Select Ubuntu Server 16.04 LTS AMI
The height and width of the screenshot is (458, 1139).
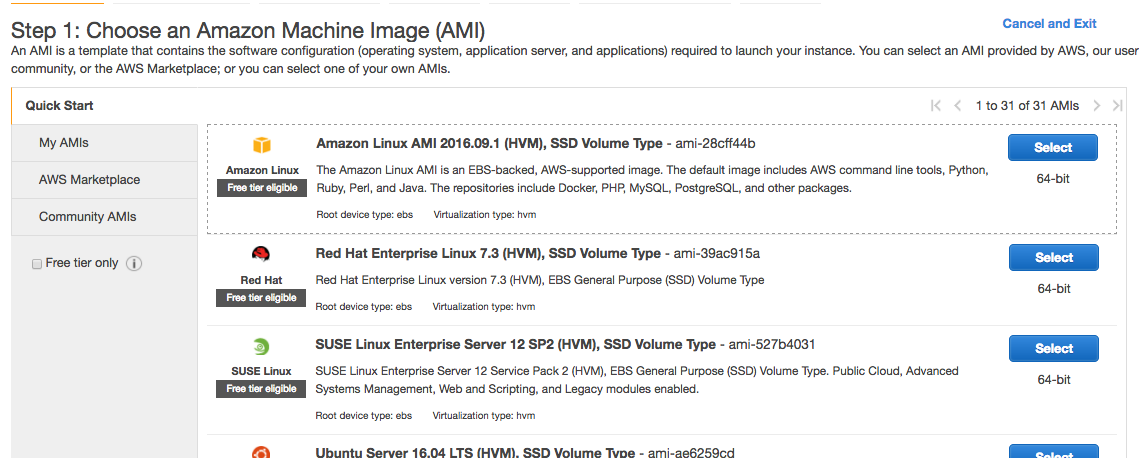(1053, 453)
